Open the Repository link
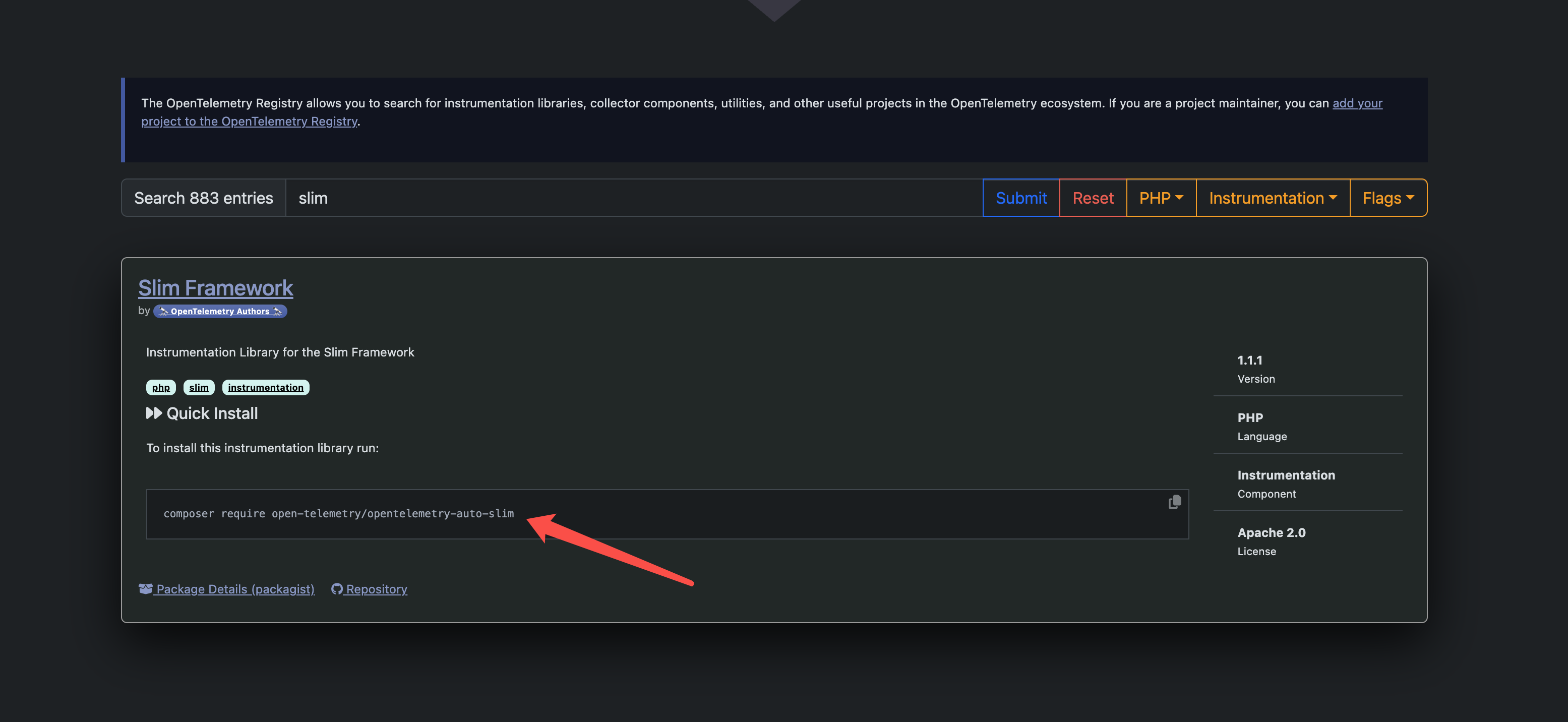 point(376,589)
